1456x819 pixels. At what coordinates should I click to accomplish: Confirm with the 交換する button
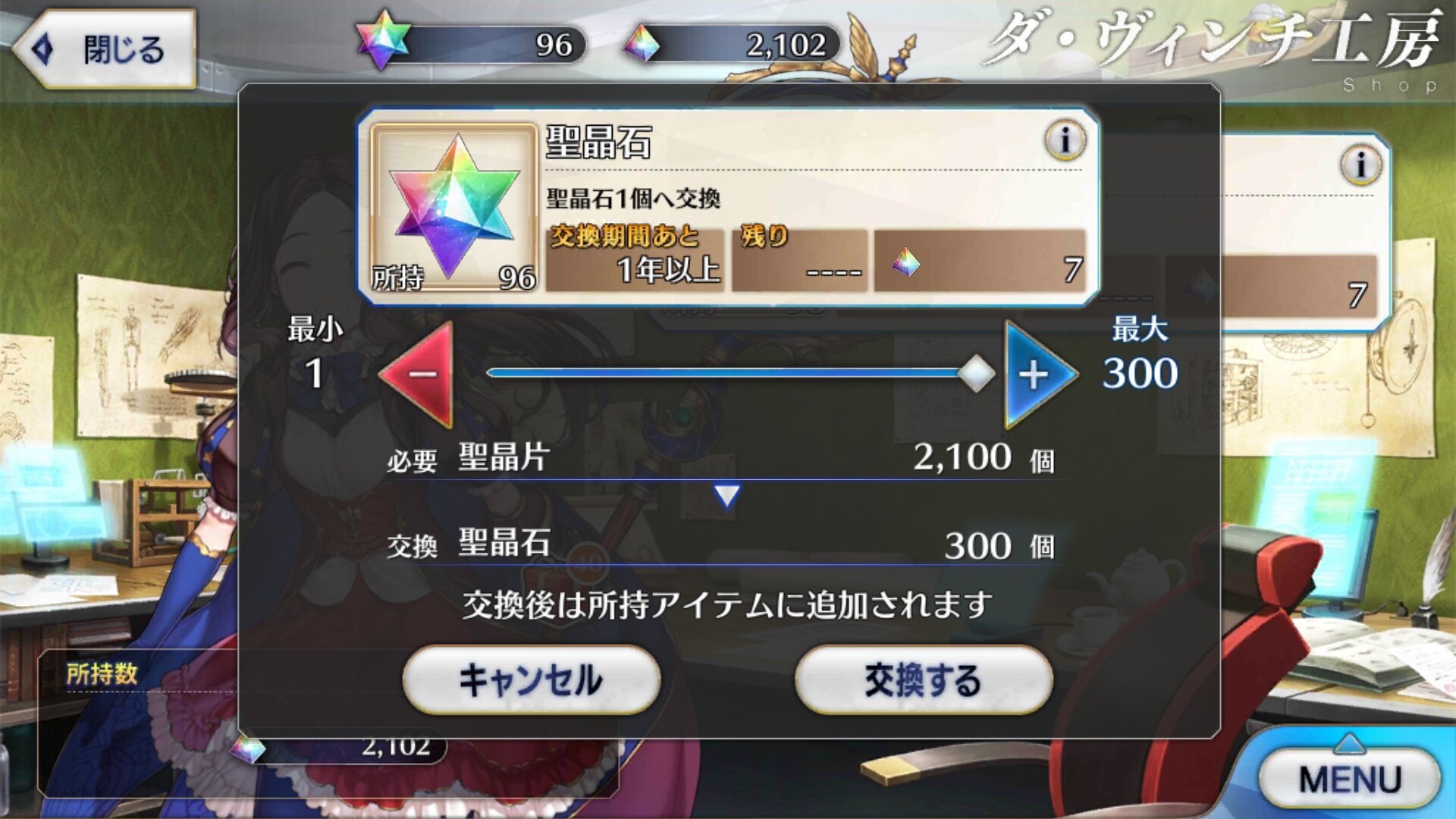924,679
